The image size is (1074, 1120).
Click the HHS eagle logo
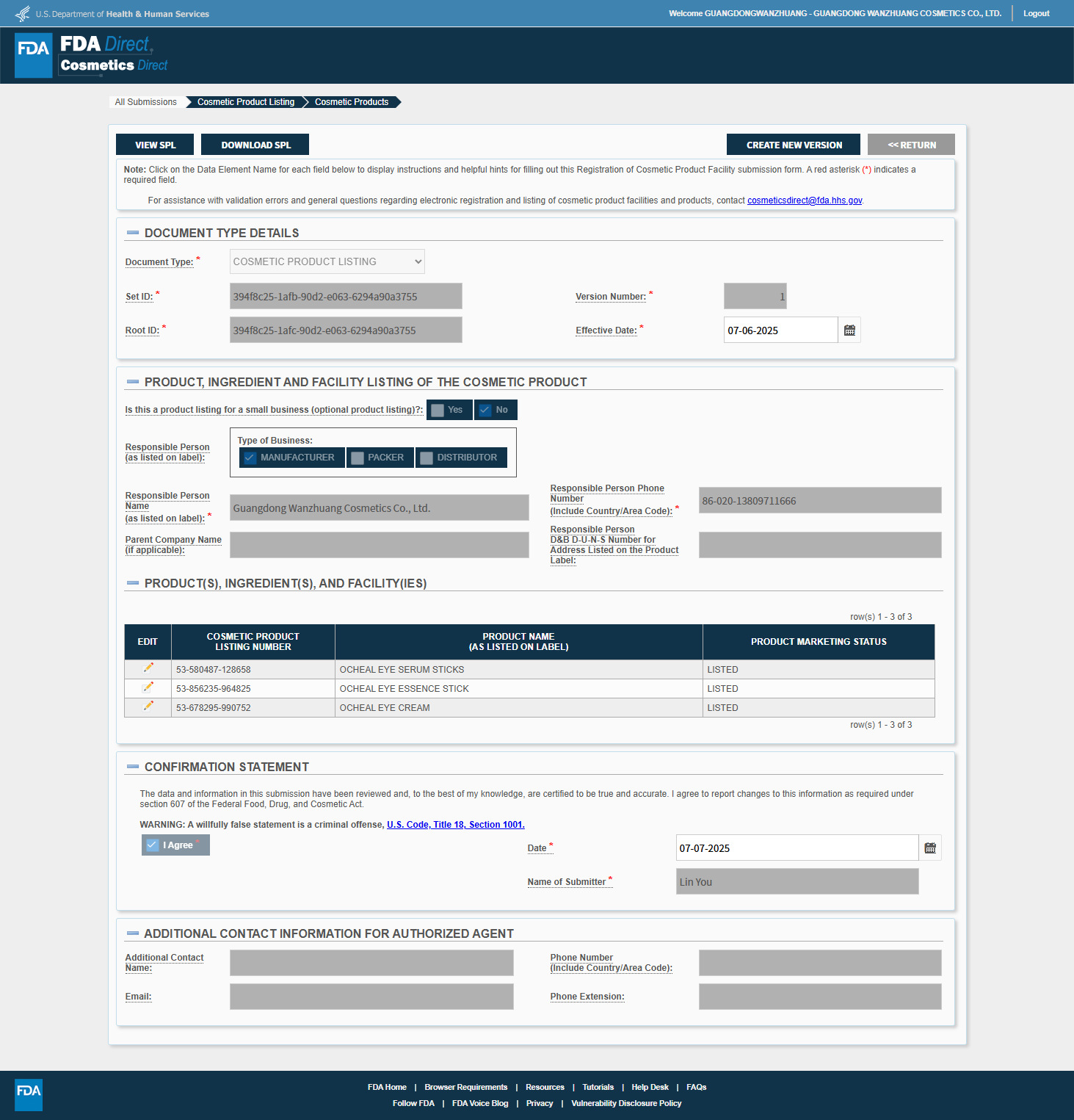pyautogui.click(x=23, y=13)
